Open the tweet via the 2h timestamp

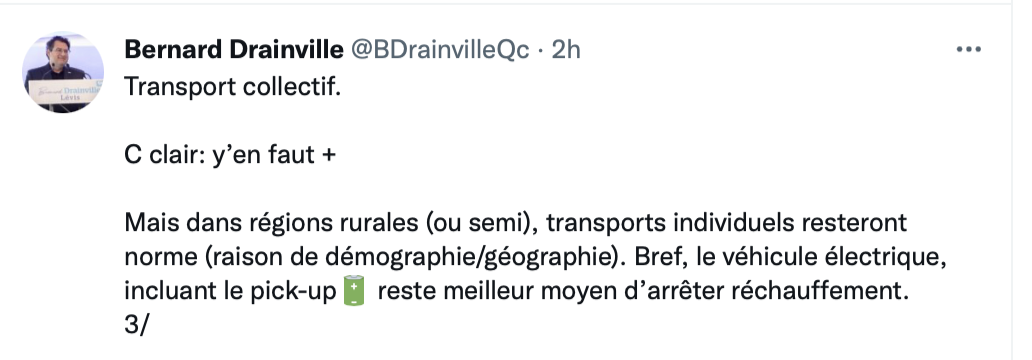tap(566, 49)
